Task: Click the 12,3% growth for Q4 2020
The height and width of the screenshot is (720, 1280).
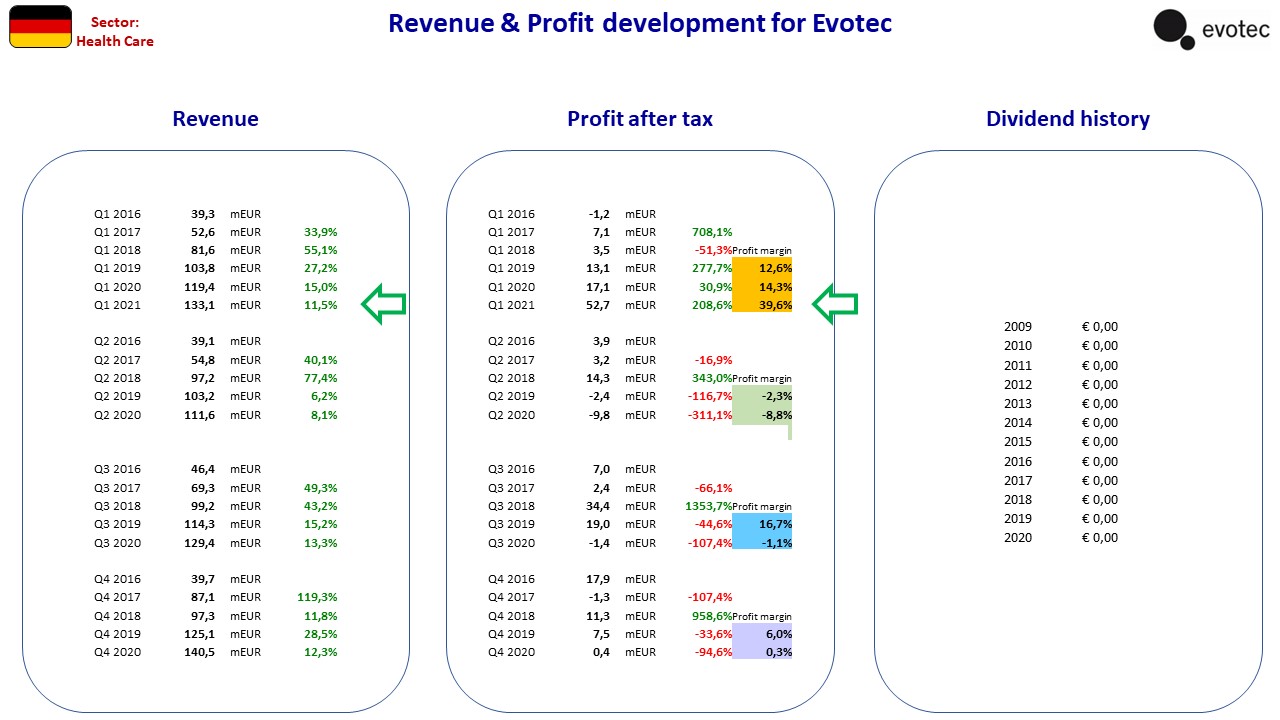Action: tap(320, 652)
